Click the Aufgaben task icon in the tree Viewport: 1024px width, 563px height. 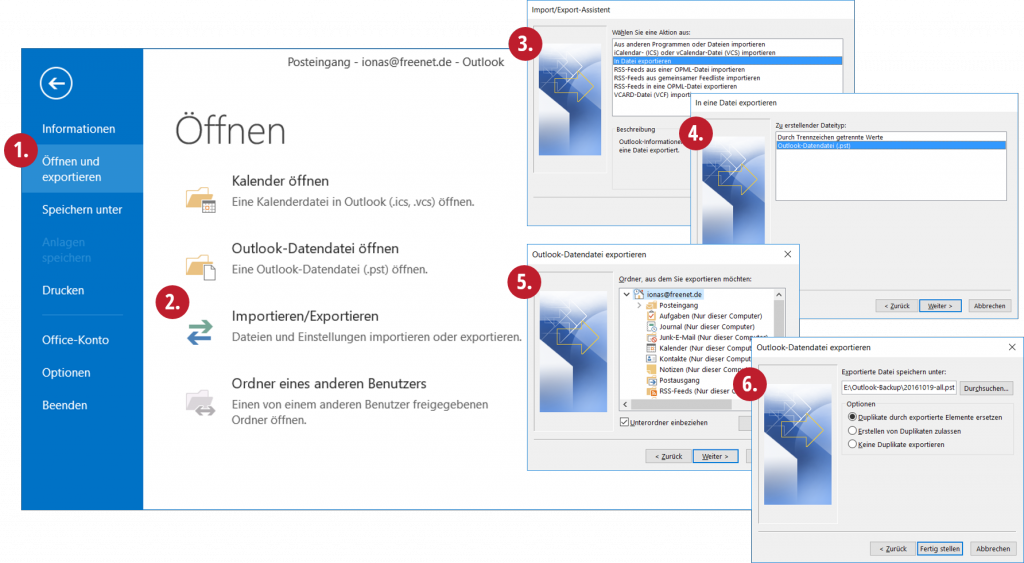(651, 315)
